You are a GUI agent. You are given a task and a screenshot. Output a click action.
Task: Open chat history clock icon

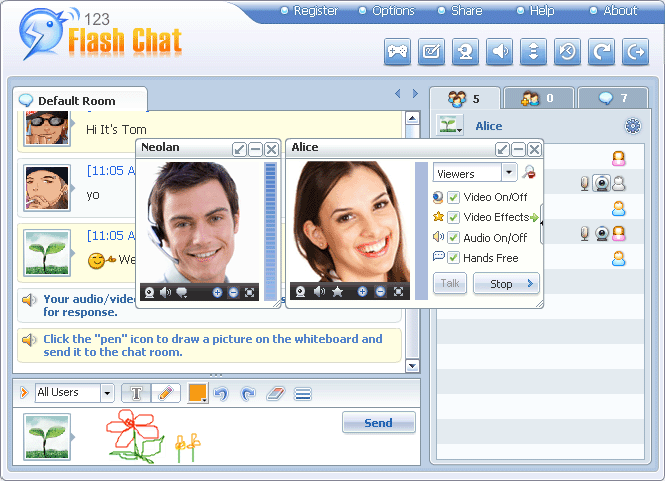(x=567, y=52)
